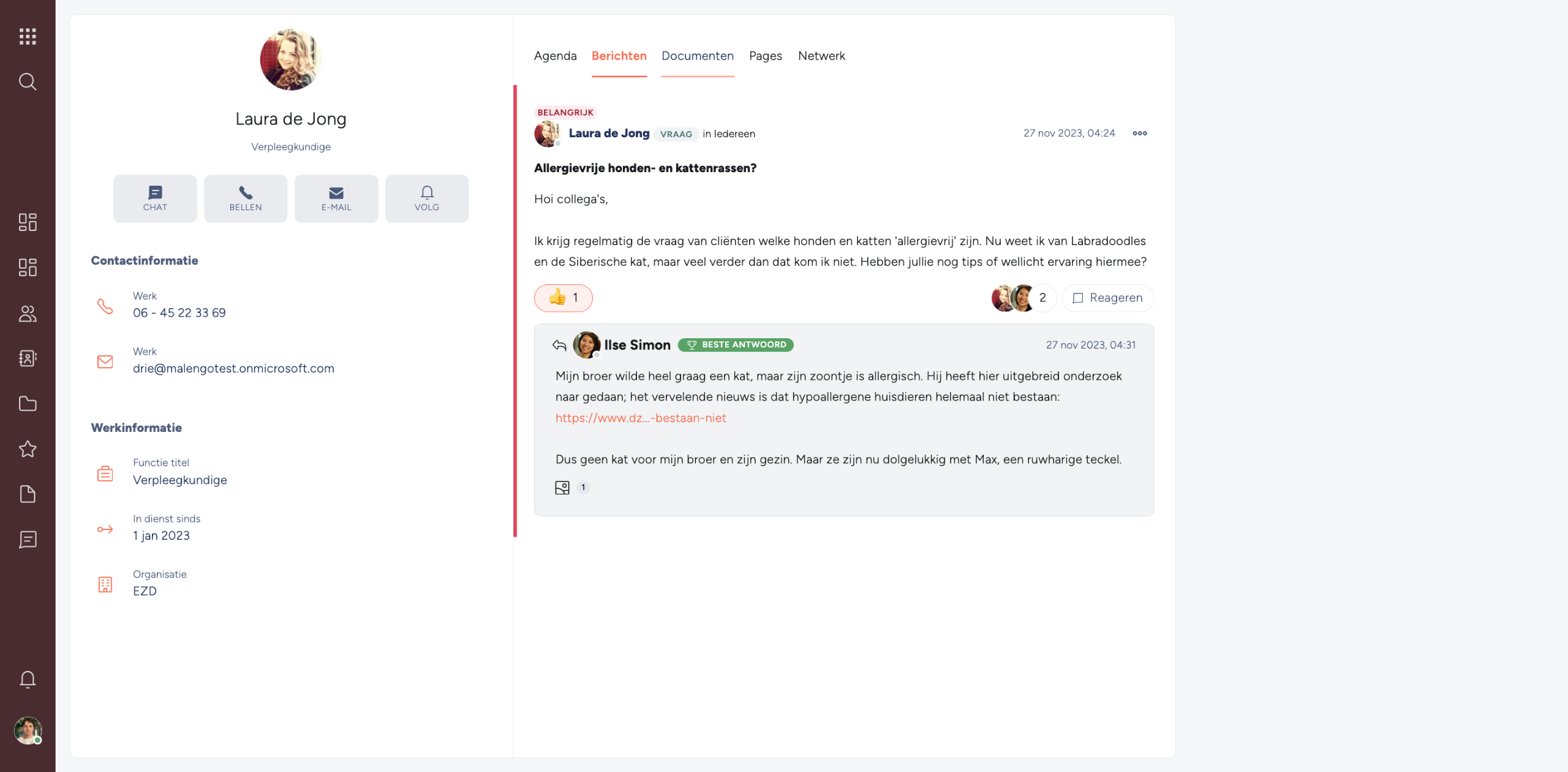
Task: Click the work phone number 06 - 45 22 33 69
Action: coord(179,312)
